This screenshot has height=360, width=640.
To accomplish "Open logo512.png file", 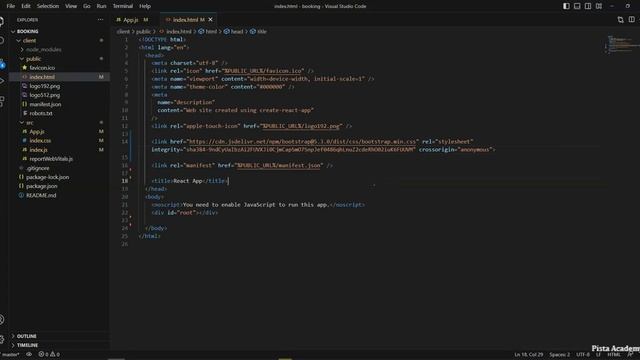I will (44, 95).
